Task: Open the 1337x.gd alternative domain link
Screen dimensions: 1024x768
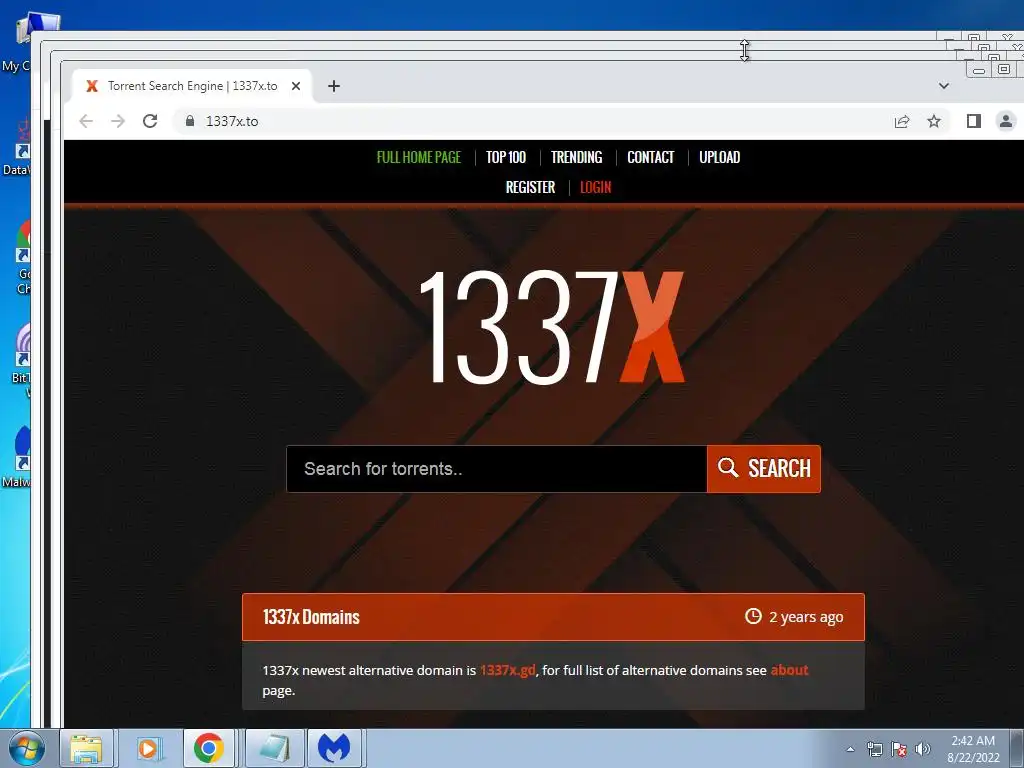Action: (507, 670)
